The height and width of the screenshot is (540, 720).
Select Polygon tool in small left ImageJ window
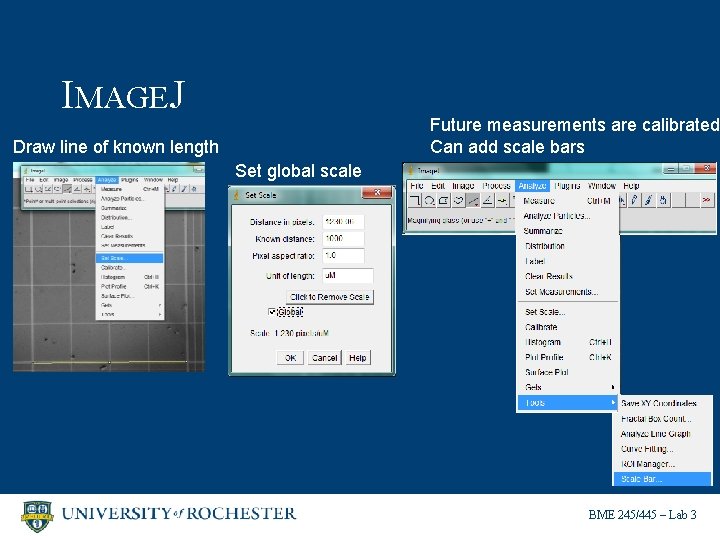coord(48,189)
